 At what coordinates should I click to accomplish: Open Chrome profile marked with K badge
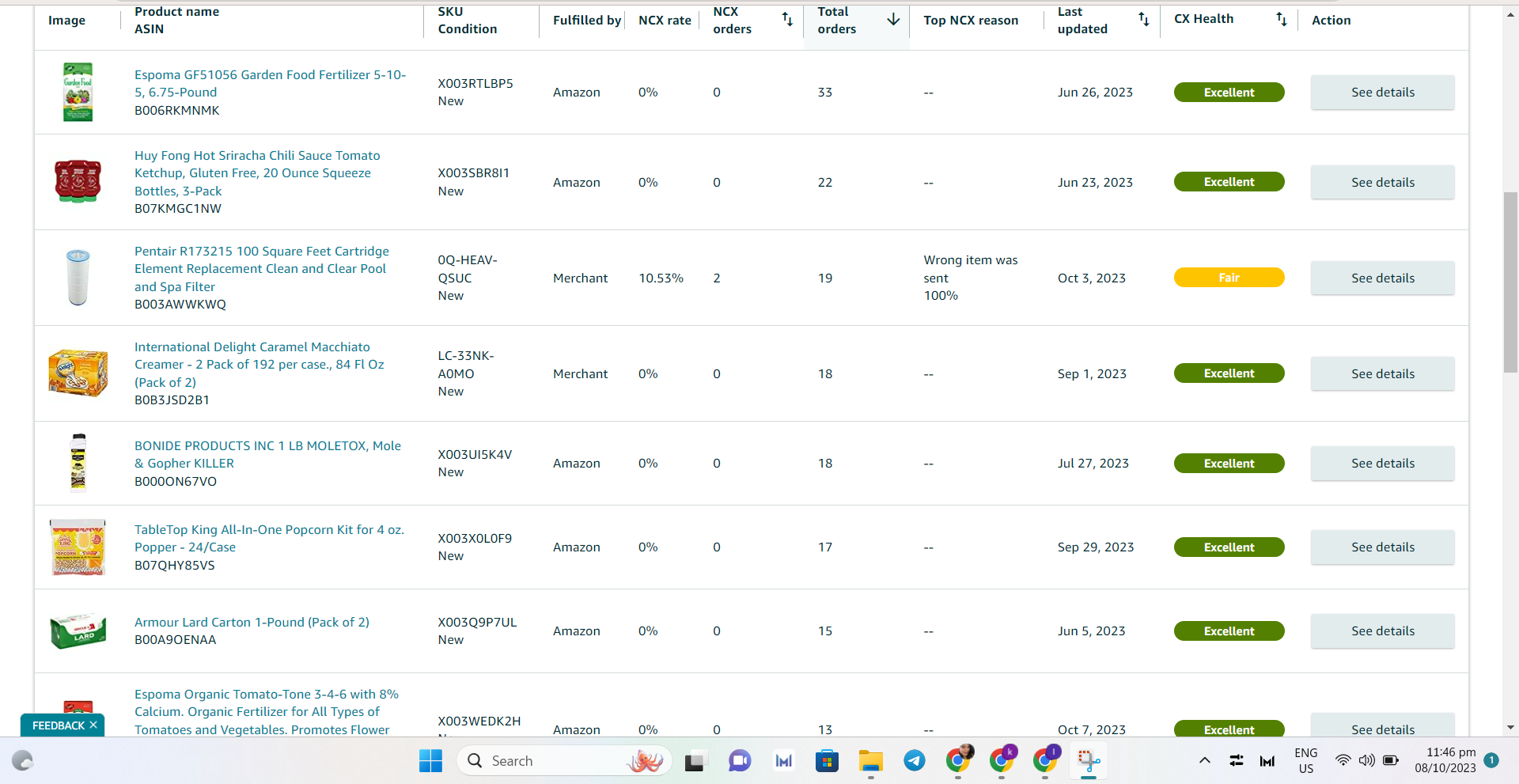tap(1002, 761)
